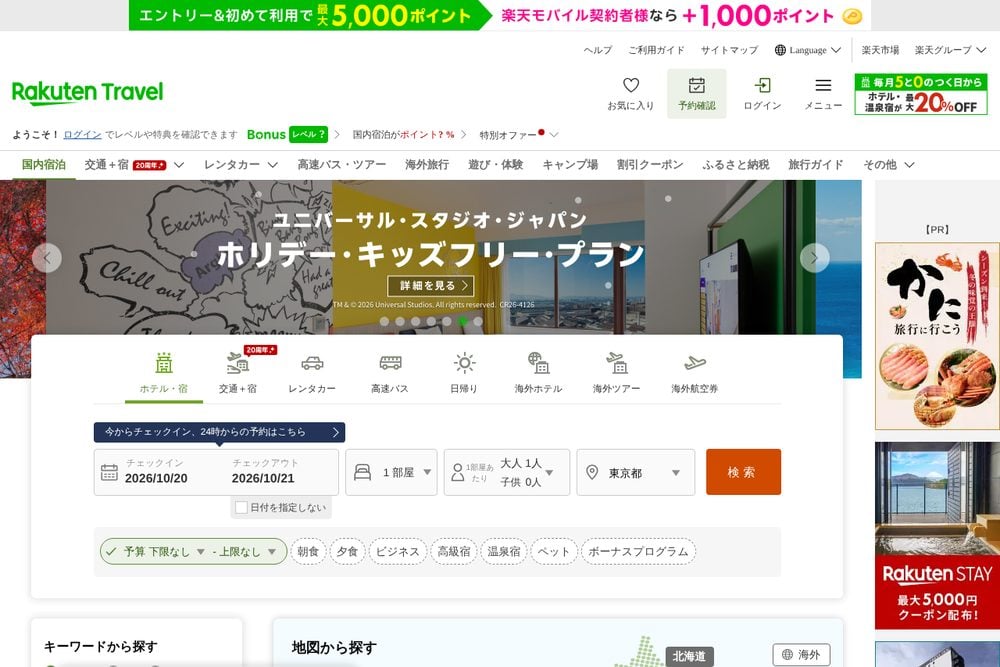Open the 予算 下限なし minimum budget dropdown
The width and height of the screenshot is (1000, 667).
[x=164, y=552]
